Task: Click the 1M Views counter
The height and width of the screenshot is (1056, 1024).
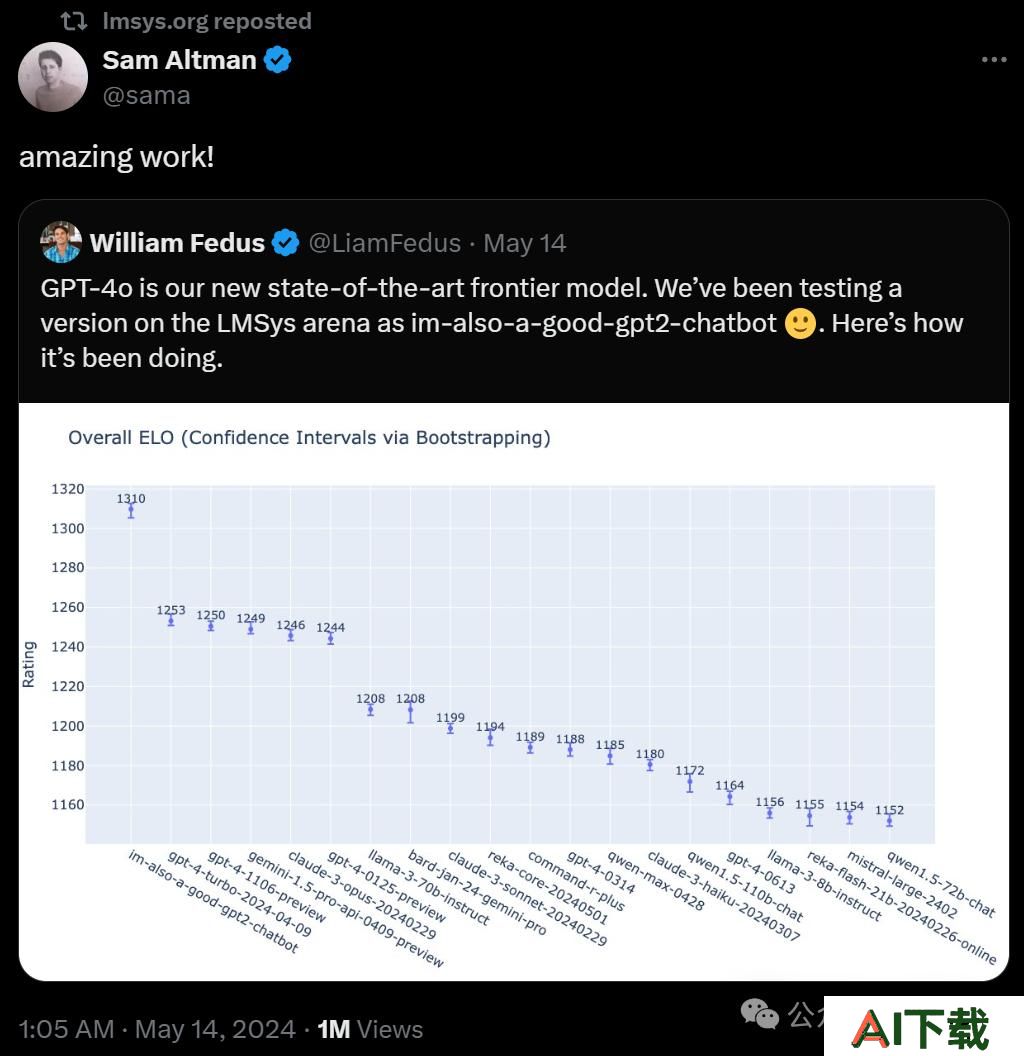Action: pos(370,1029)
